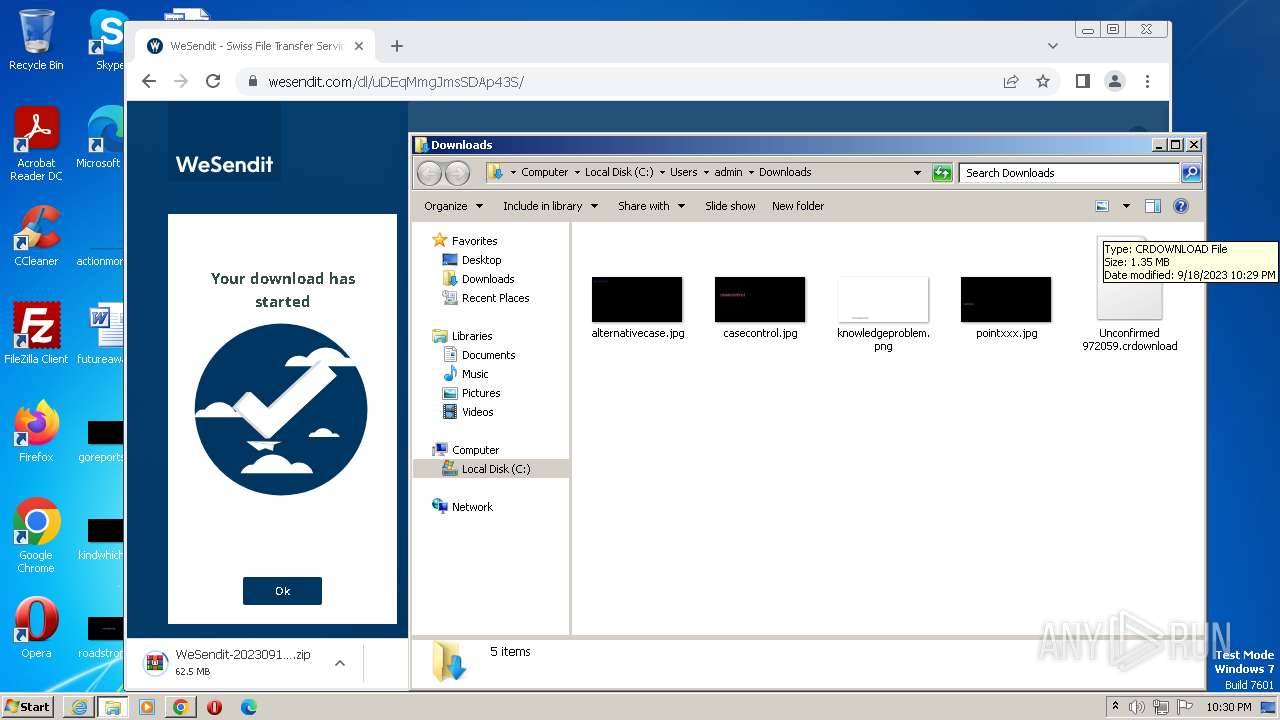This screenshot has height=720, width=1280.
Task: Select casecontrol.jpg thumbnail
Action: pos(760,300)
